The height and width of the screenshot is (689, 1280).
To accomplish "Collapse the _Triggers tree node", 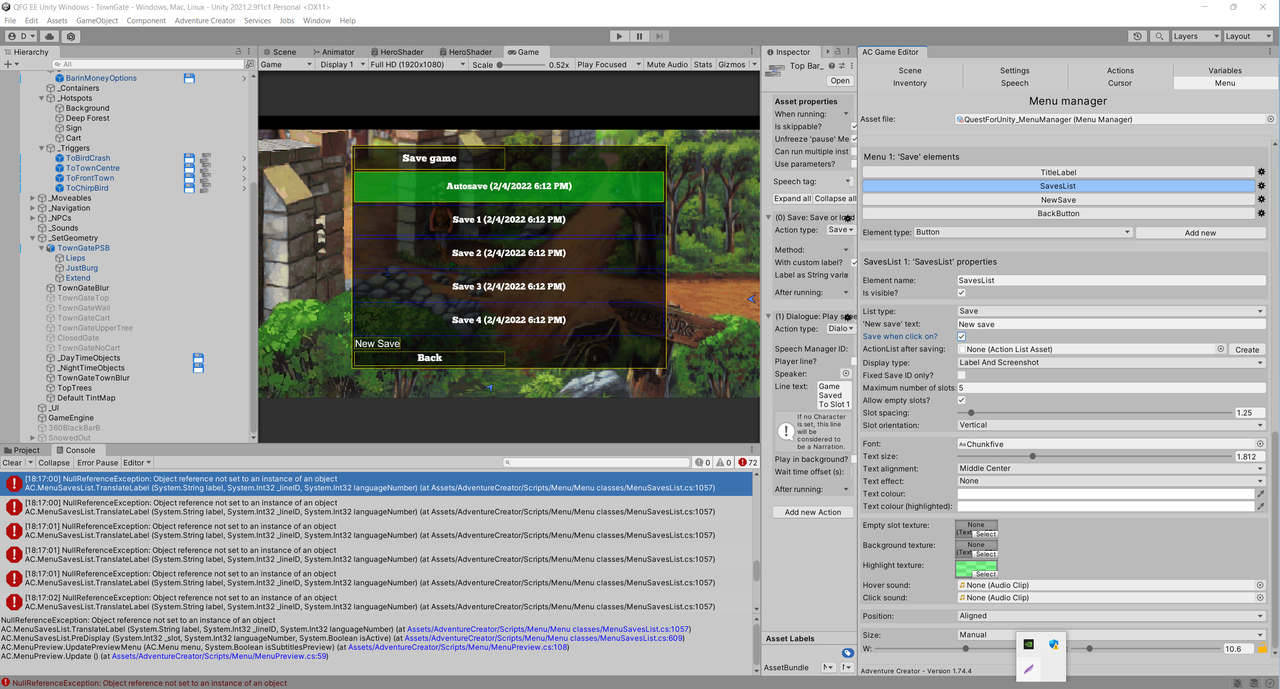I will 42,148.
